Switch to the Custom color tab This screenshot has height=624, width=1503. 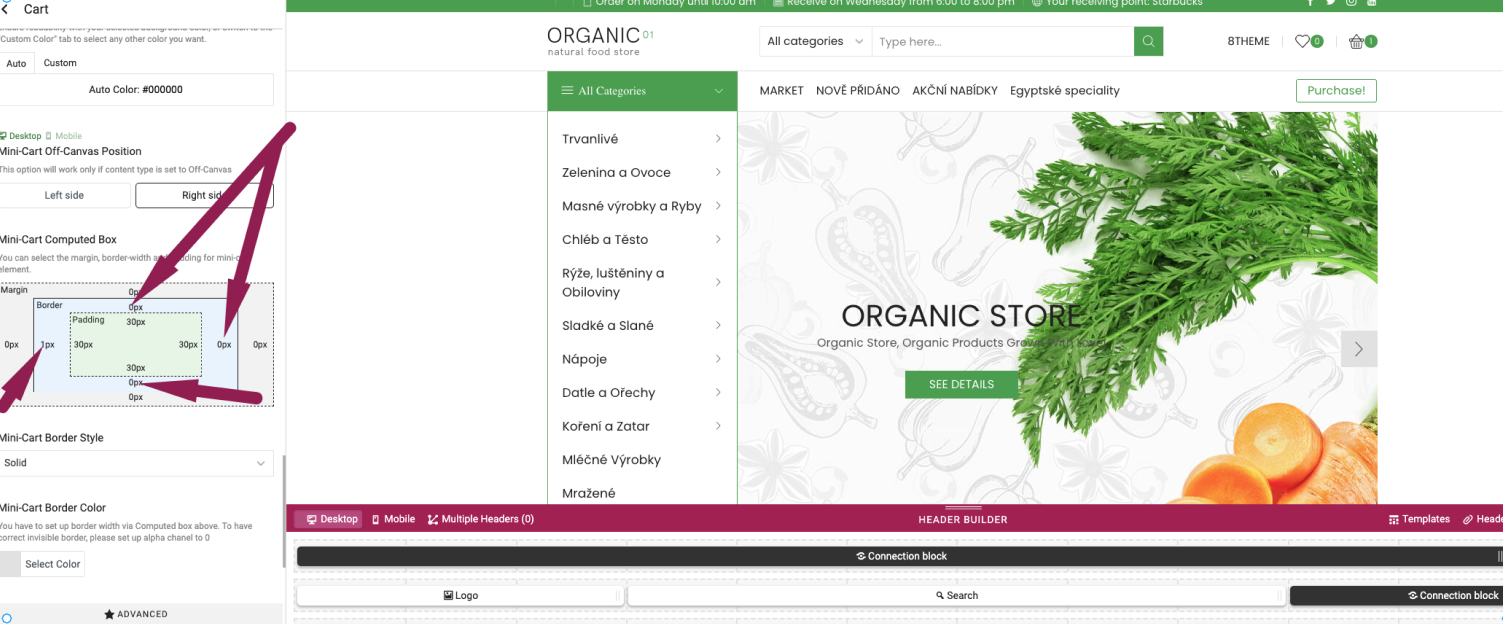click(x=60, y=63)
